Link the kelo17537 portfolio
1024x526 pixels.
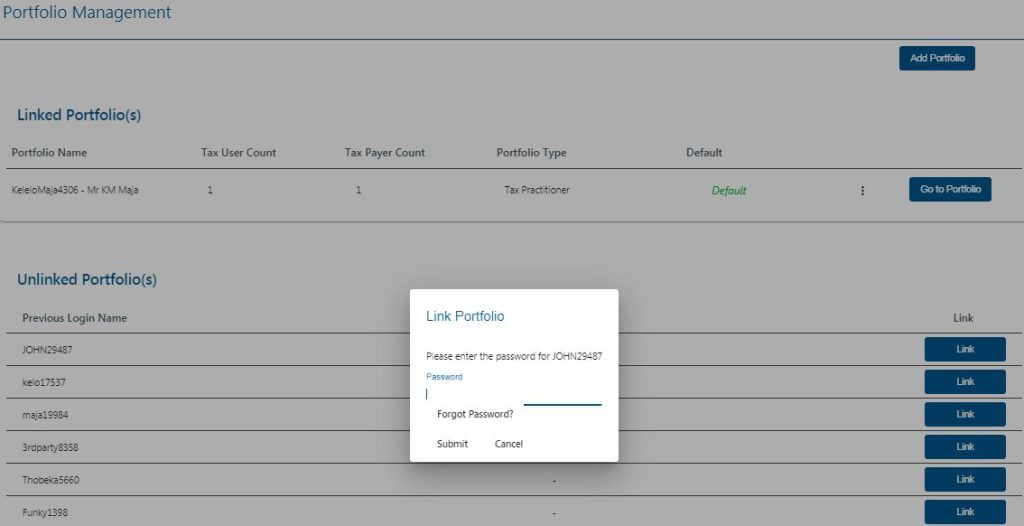pyautogui.click(x=965, y=382)
